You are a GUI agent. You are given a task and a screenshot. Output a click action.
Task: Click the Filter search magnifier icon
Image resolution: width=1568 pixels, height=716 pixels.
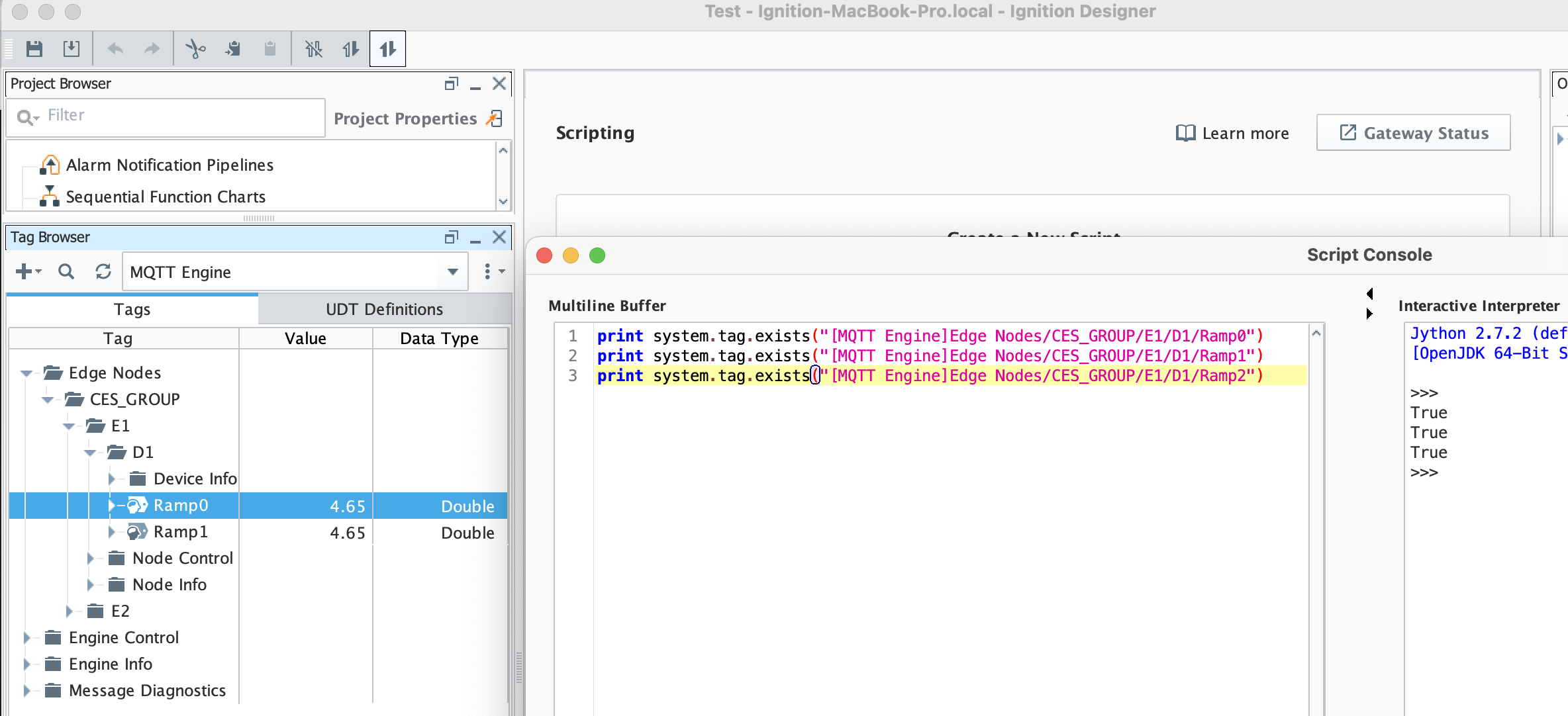pyautogui.click(x=26, y=117)
